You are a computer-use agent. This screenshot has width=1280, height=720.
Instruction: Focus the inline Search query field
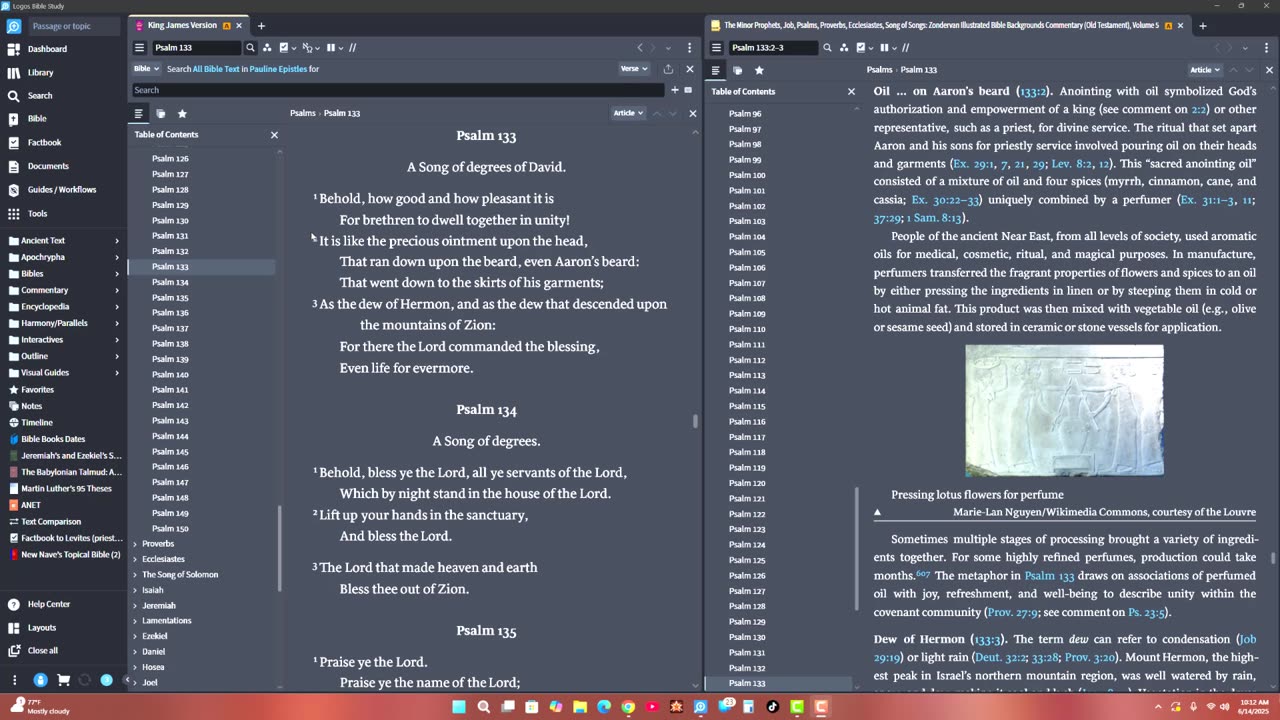[397, 90]
